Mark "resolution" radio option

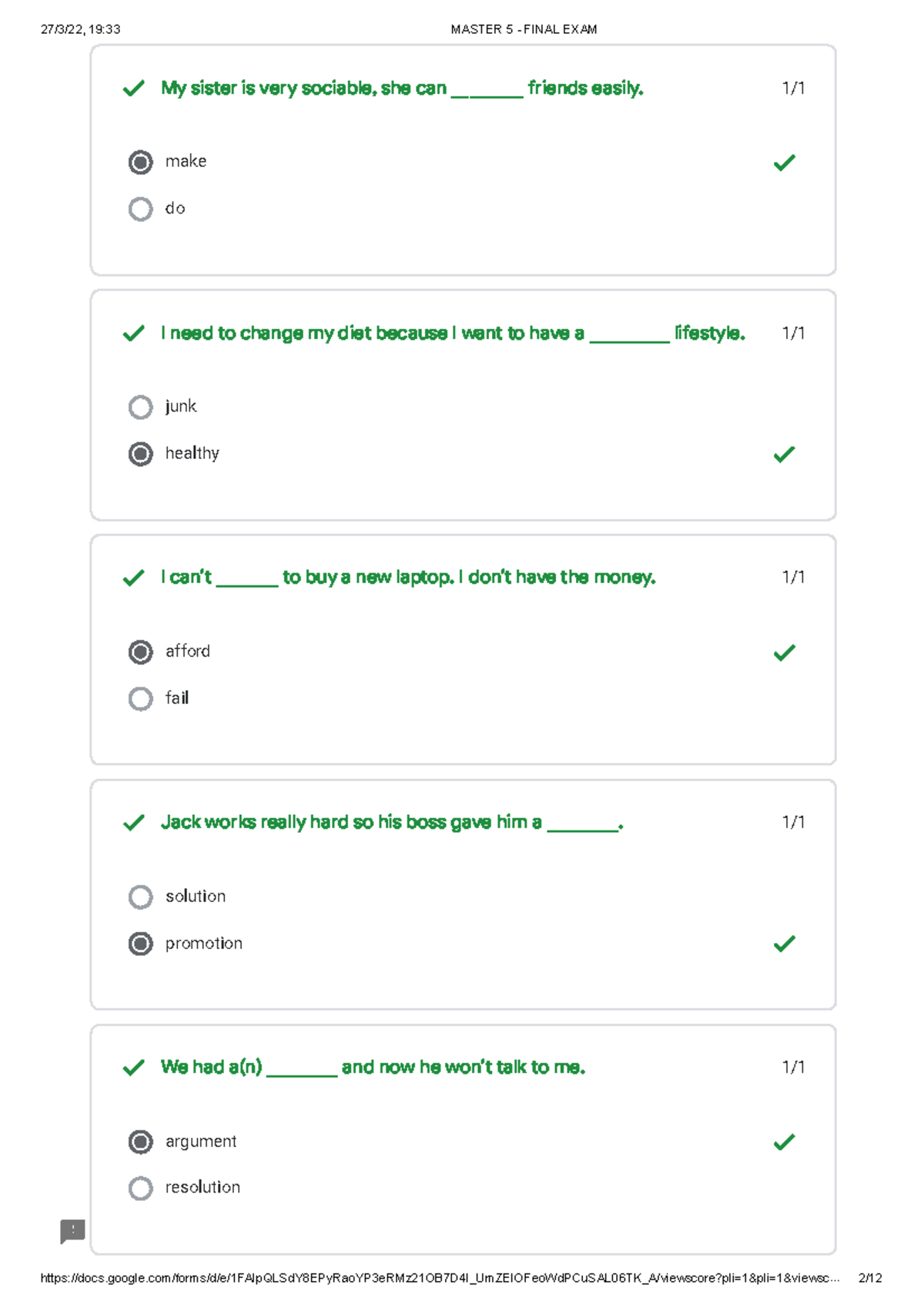[x=140, y=1188]
